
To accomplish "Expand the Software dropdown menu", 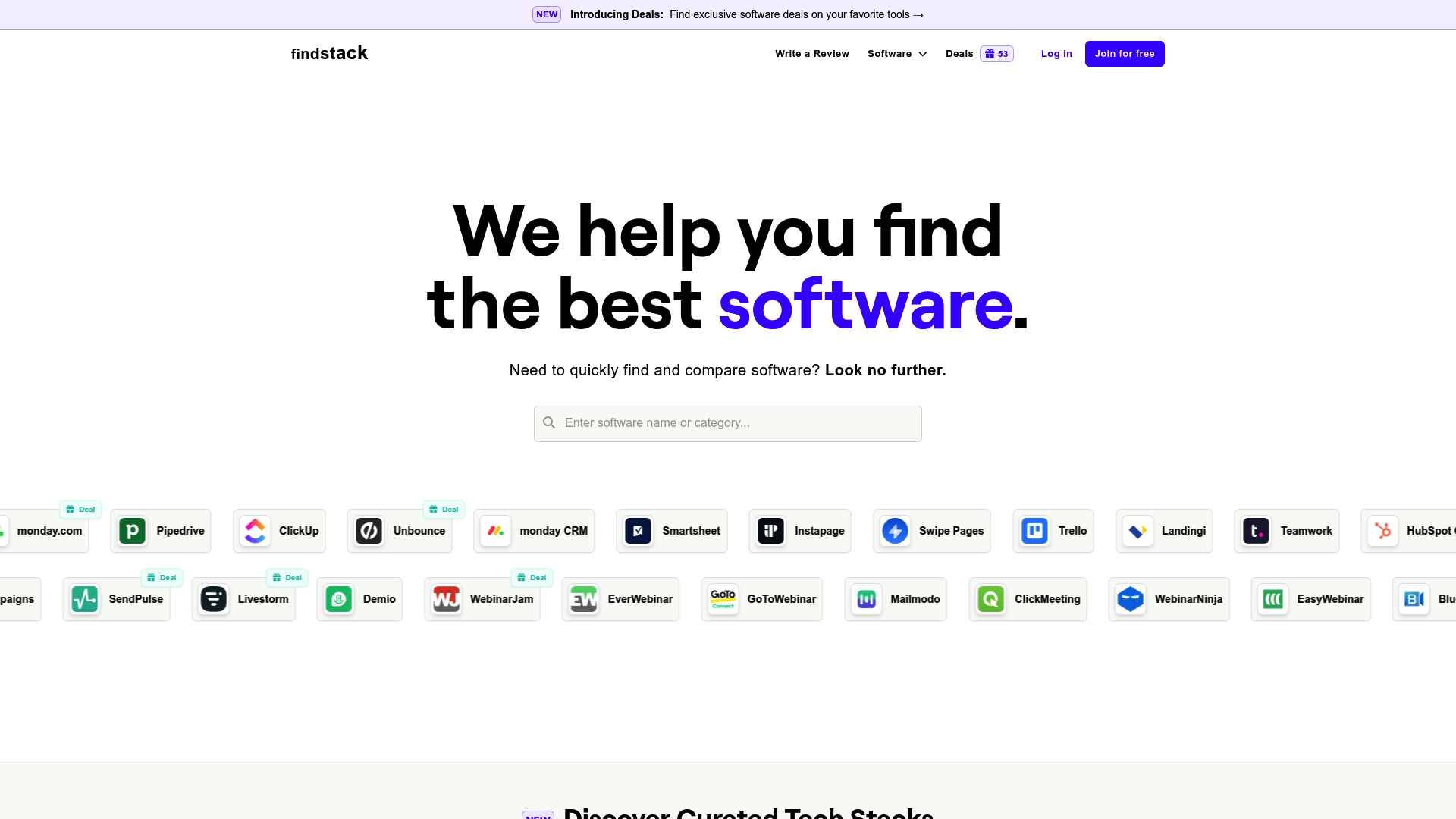I will coord(898,54).
